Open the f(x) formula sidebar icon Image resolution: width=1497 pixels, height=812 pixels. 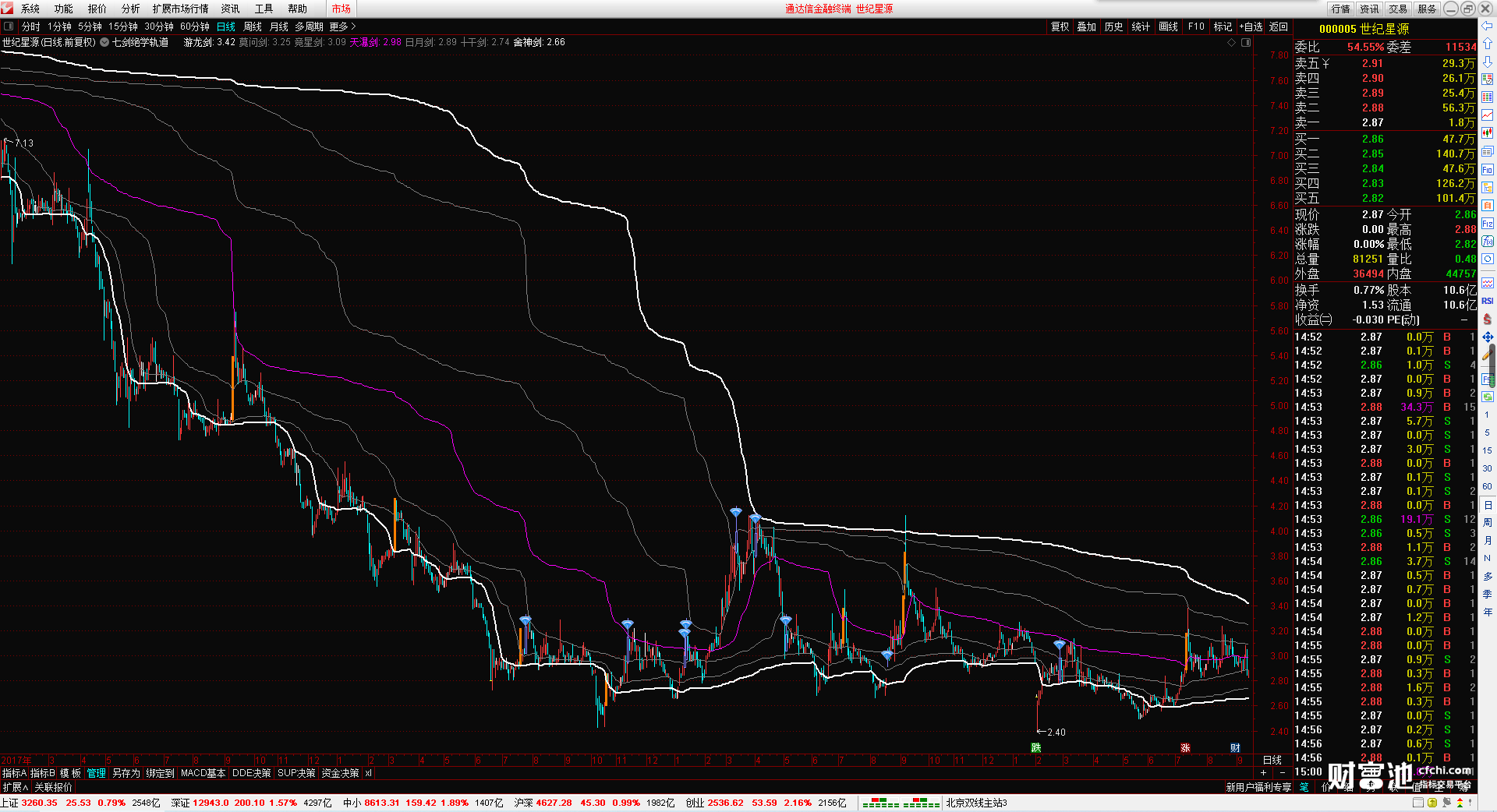1488,242
